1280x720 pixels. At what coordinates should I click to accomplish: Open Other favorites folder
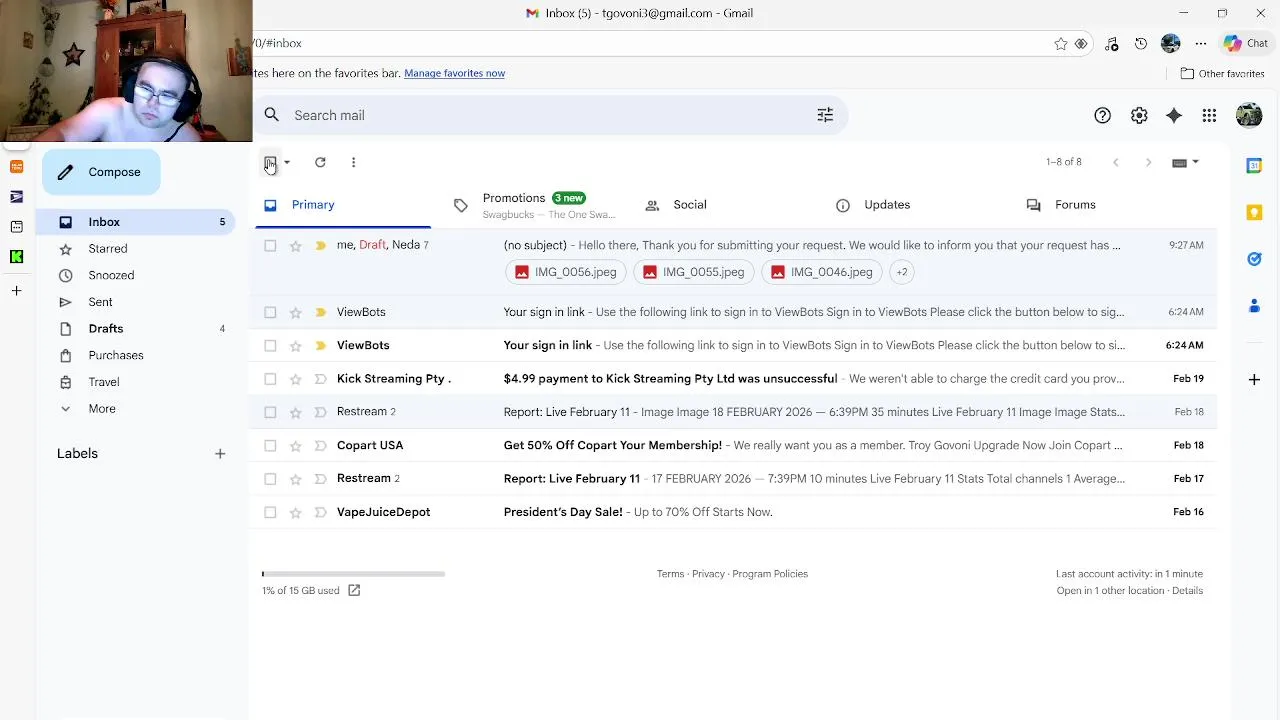coord(1223,74)
